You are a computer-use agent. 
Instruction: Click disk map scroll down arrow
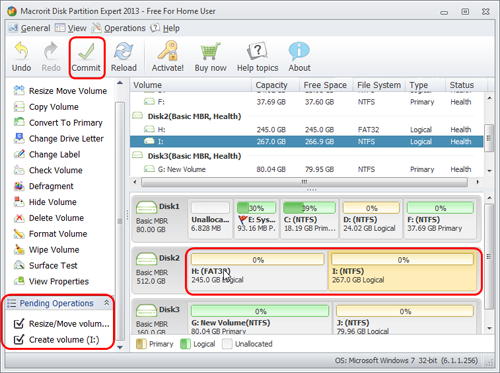click(489, 328)
